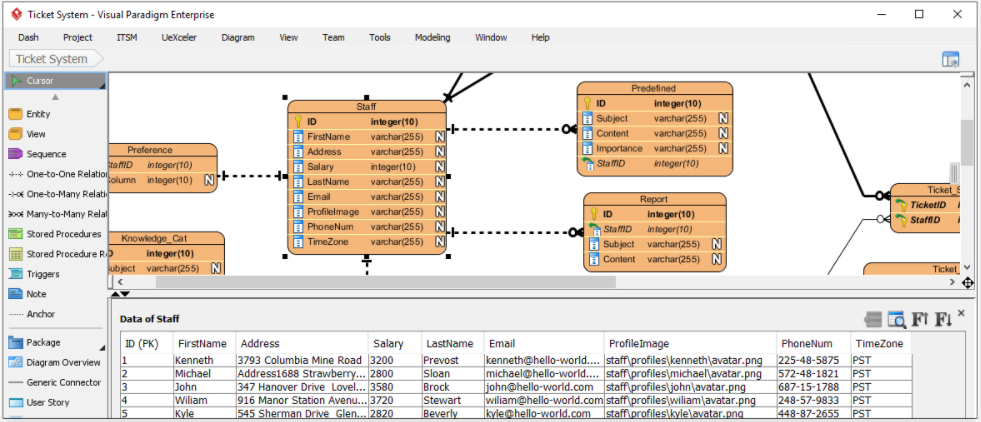This screenshot has width=981, height=422.
Task: Click the data search icon above the table
Action: tap(897, 319)
